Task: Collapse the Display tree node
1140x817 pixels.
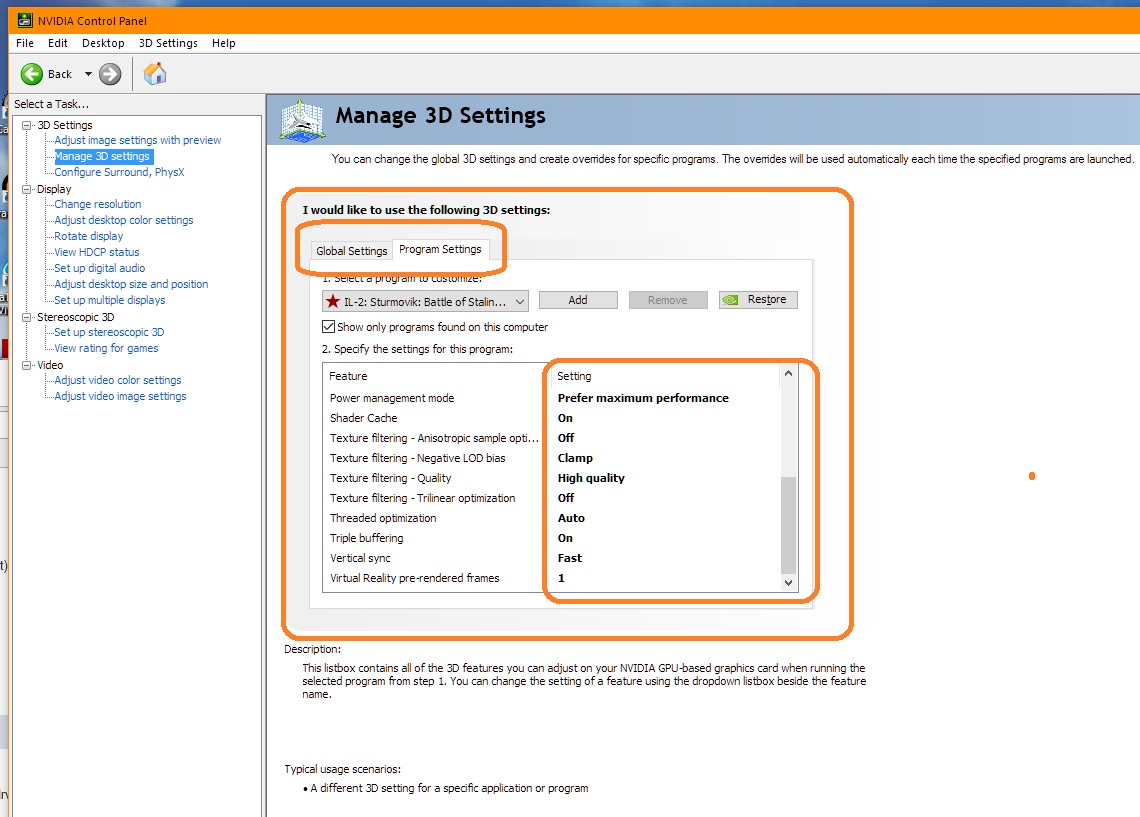Action: coord(27,189)
